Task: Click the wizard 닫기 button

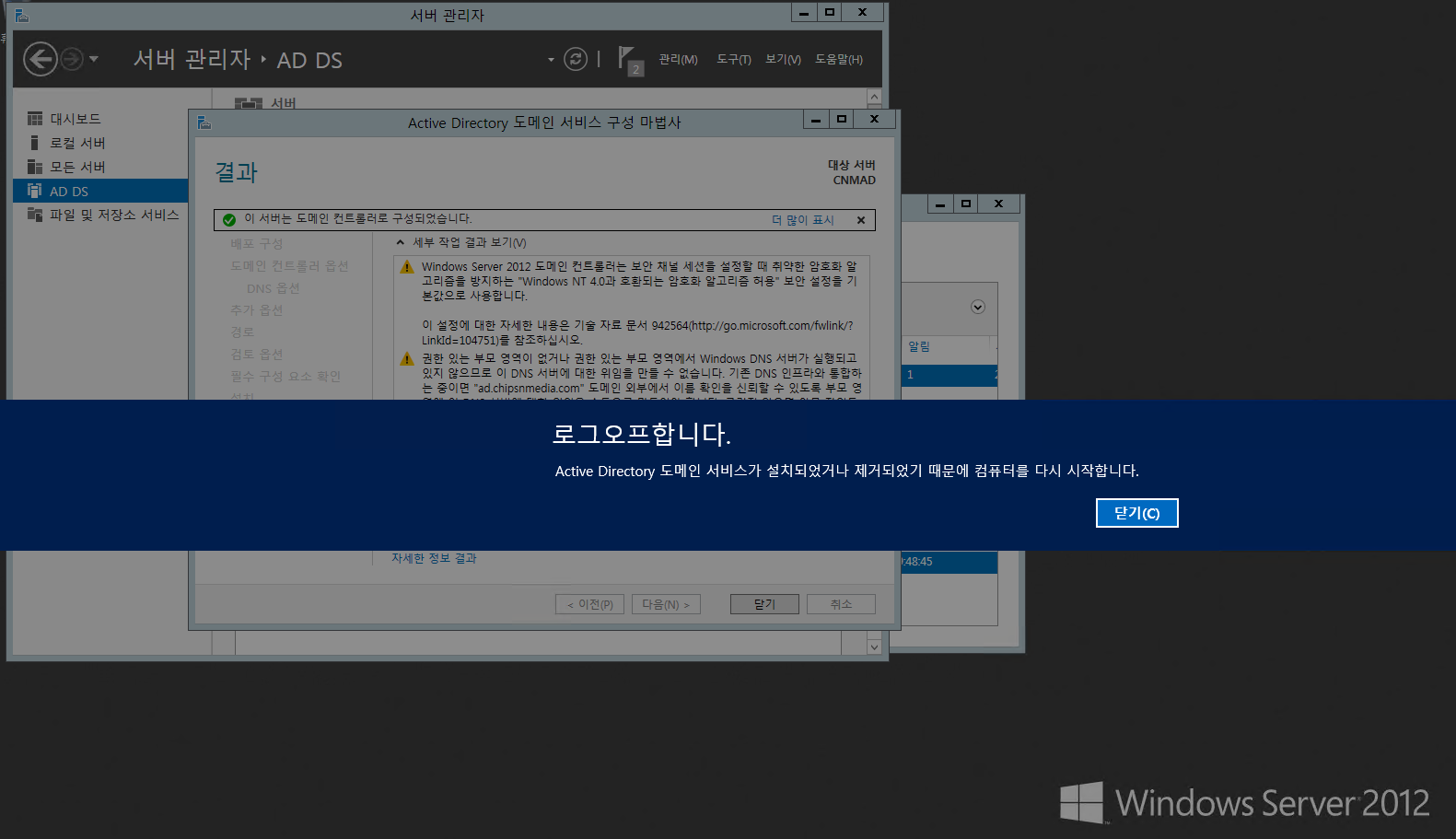Action: point(764,604)
